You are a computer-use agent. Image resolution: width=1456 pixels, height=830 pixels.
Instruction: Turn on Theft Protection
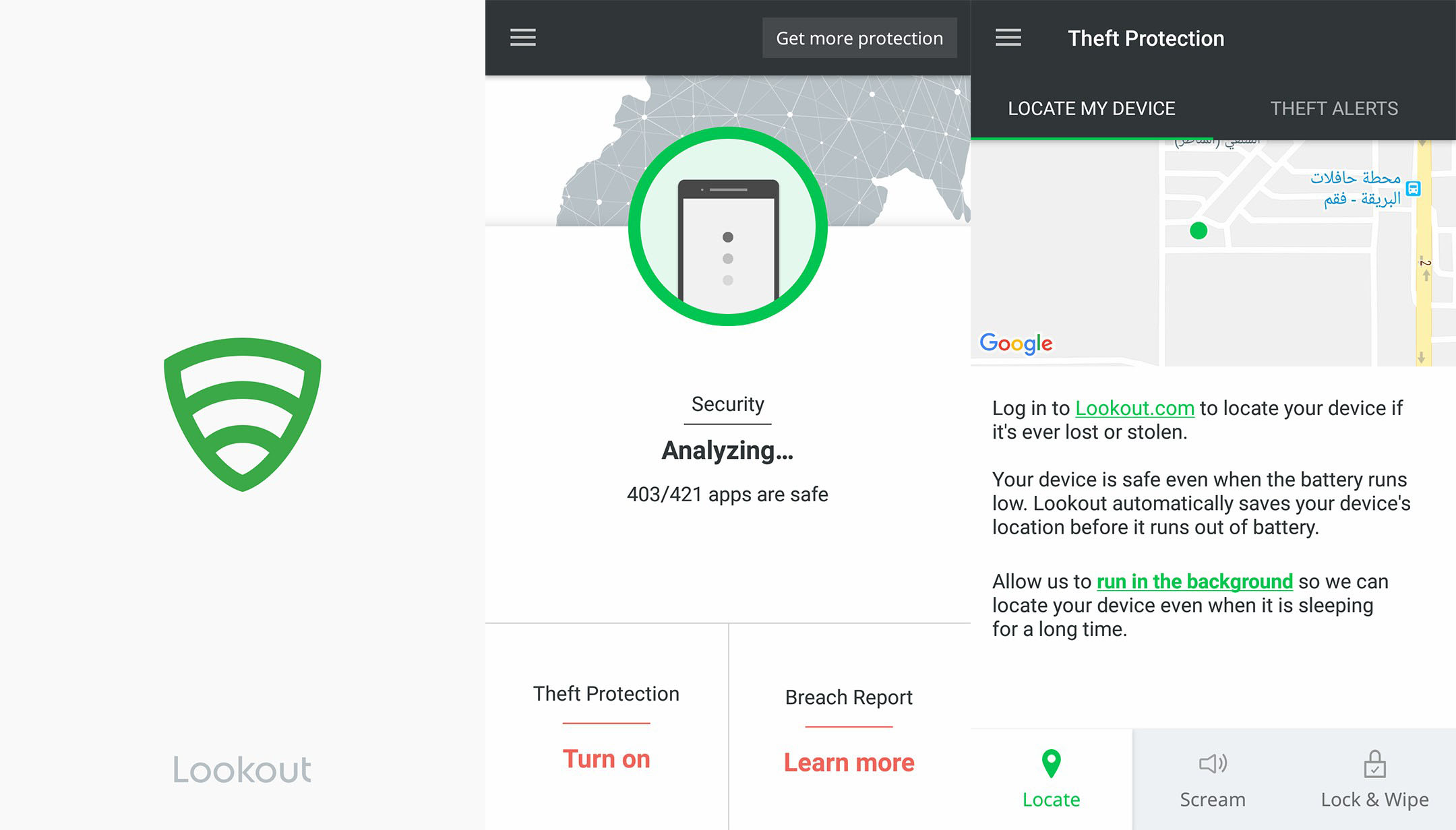pyautogui.click(x=606, y=759)
